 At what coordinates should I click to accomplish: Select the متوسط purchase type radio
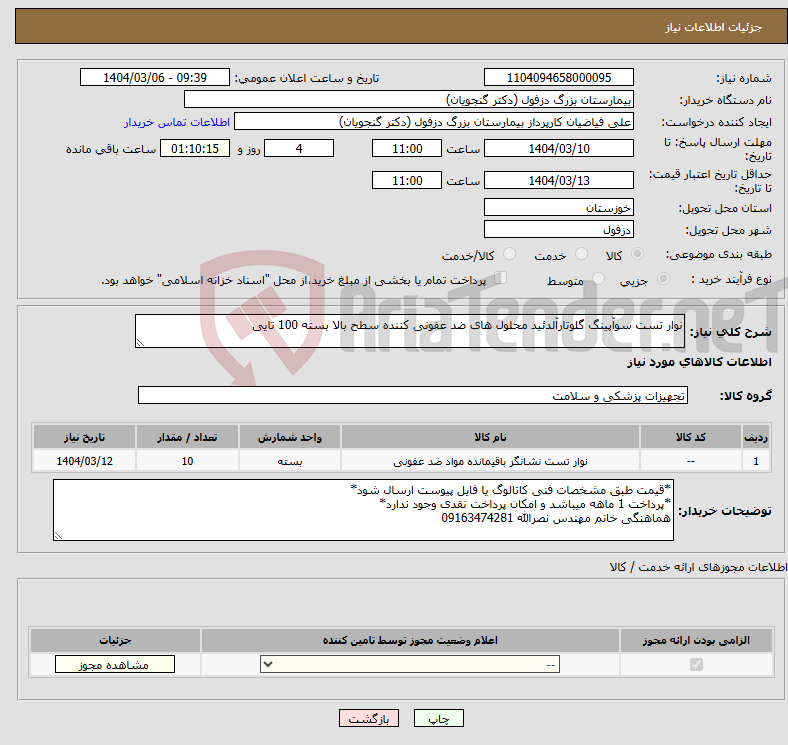pos(598,278)
